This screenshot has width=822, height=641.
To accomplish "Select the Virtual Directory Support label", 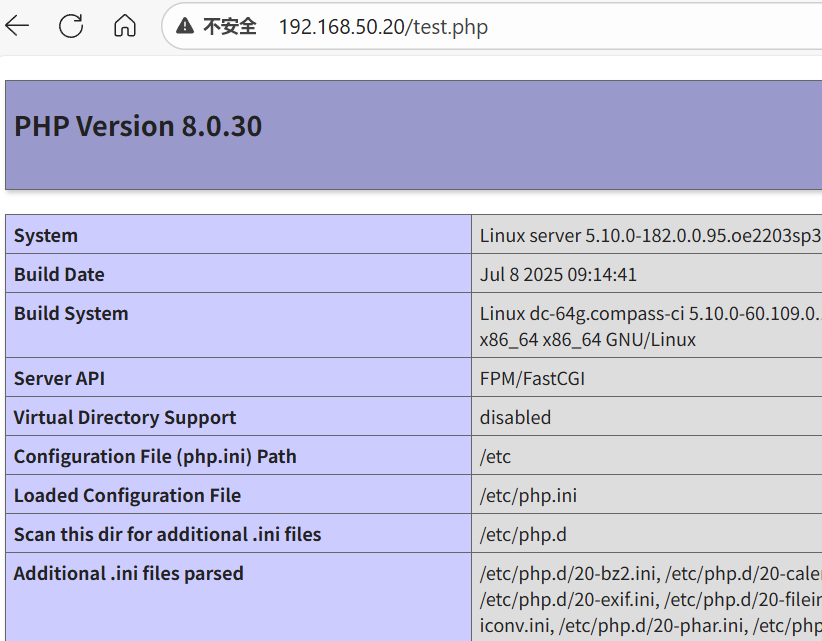I will tap(125, 418).
